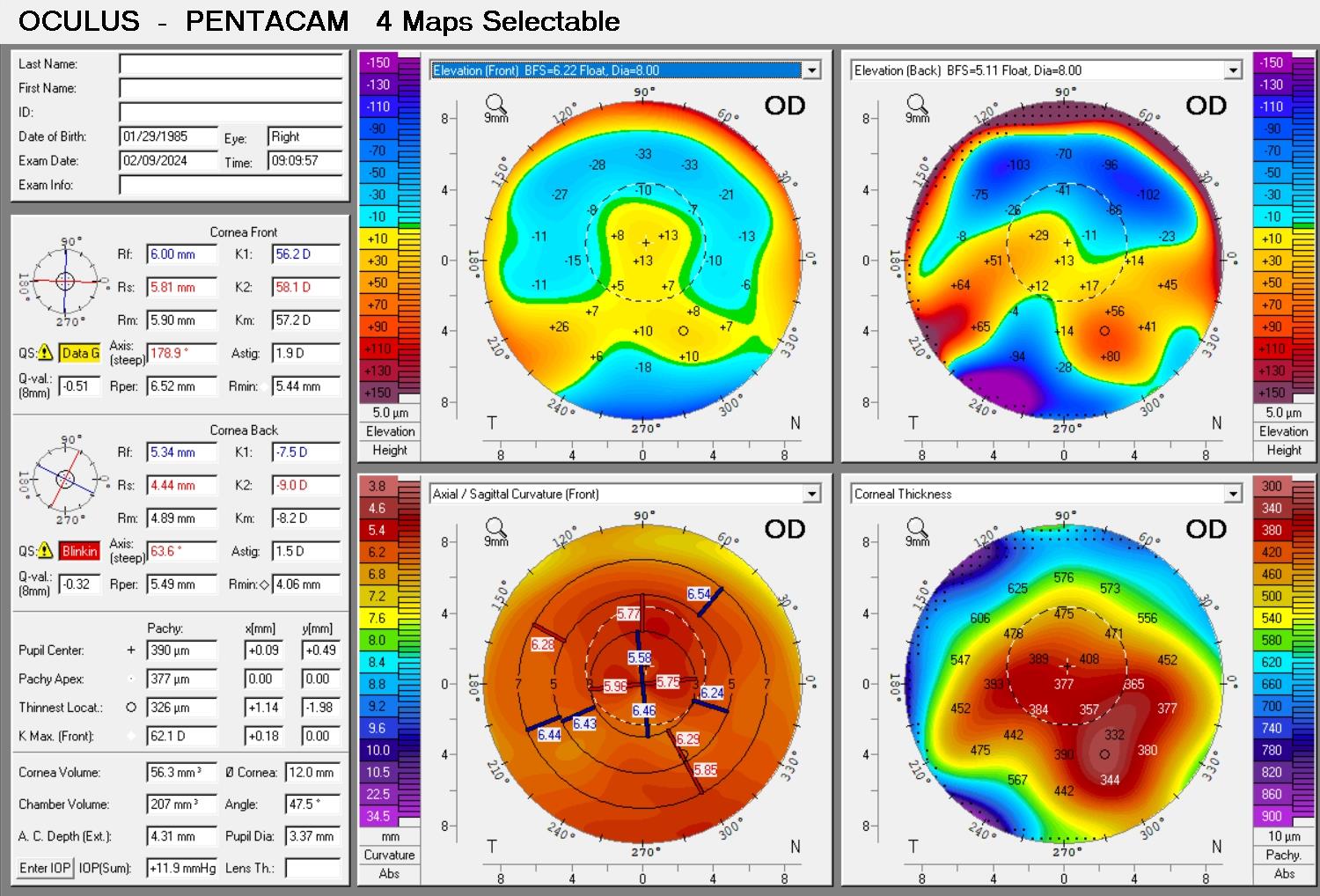Open the Corneal Thickness map type dropdown
This screenshot has height=896, width=1320.
tap(1234, 494)
